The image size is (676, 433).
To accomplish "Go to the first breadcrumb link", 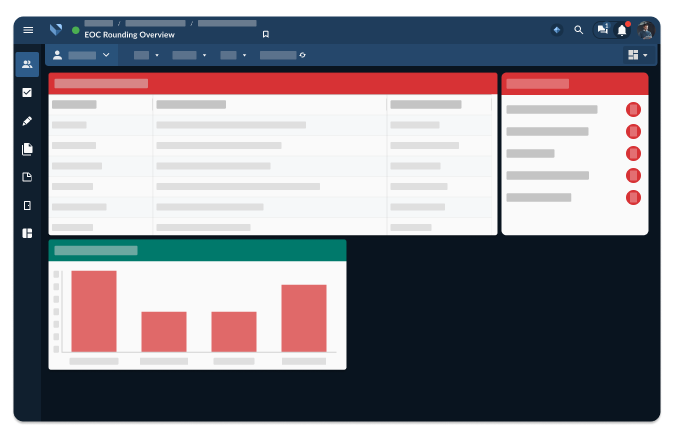I will (x=99, y=23).
